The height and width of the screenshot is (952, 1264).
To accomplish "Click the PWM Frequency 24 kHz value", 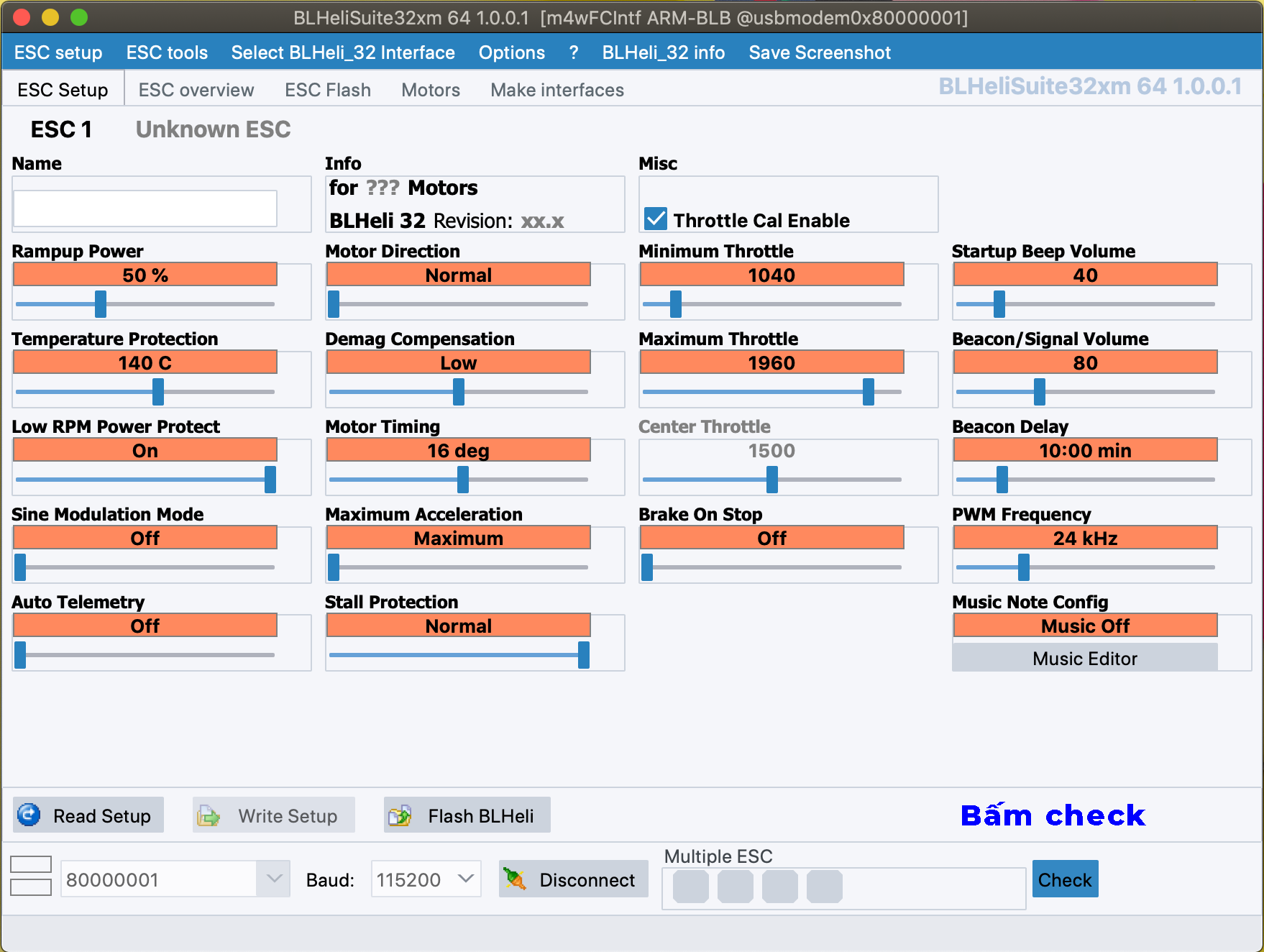I will point(1085,538).
